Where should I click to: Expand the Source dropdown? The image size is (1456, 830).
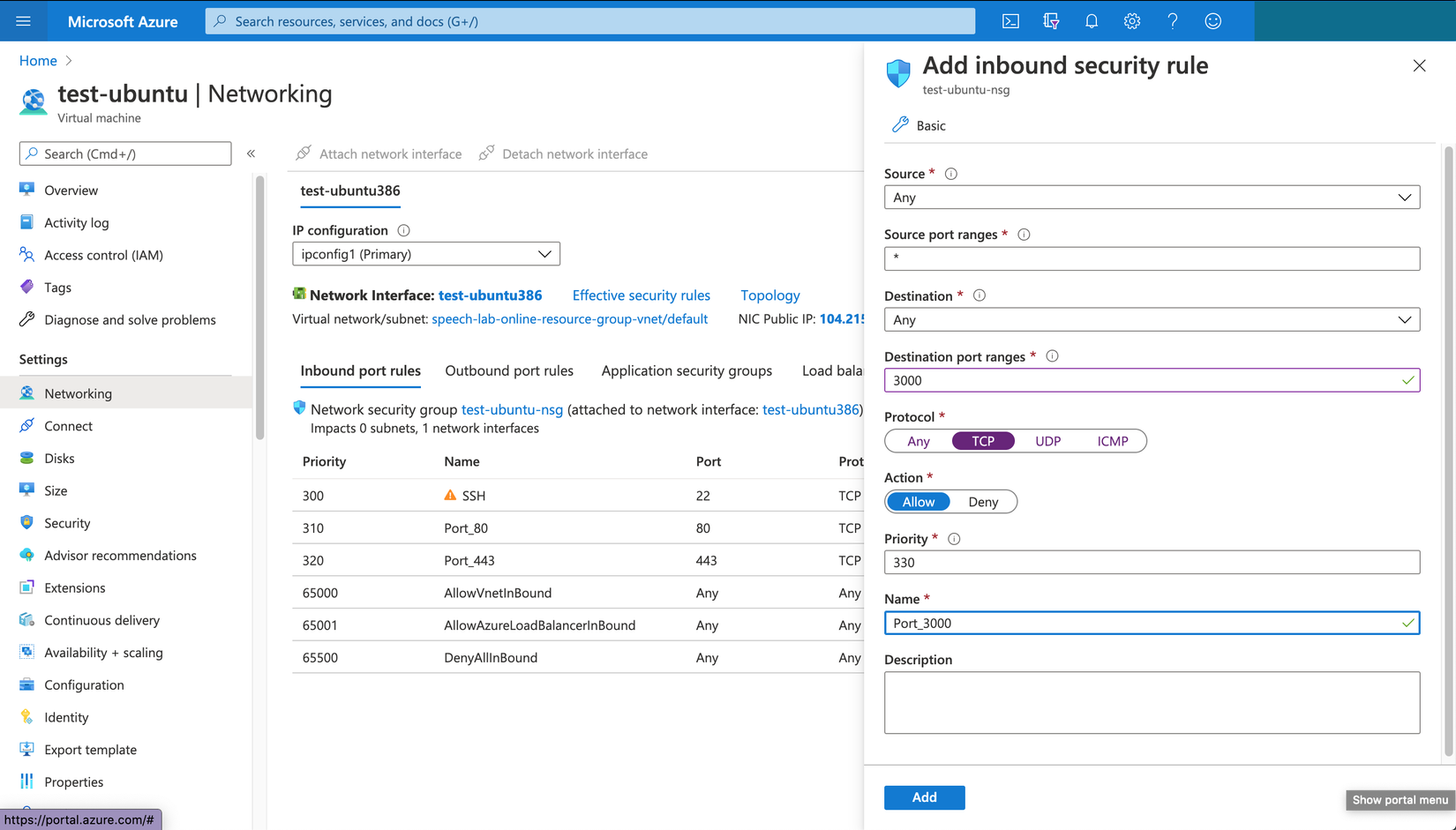pos(1152,198)
